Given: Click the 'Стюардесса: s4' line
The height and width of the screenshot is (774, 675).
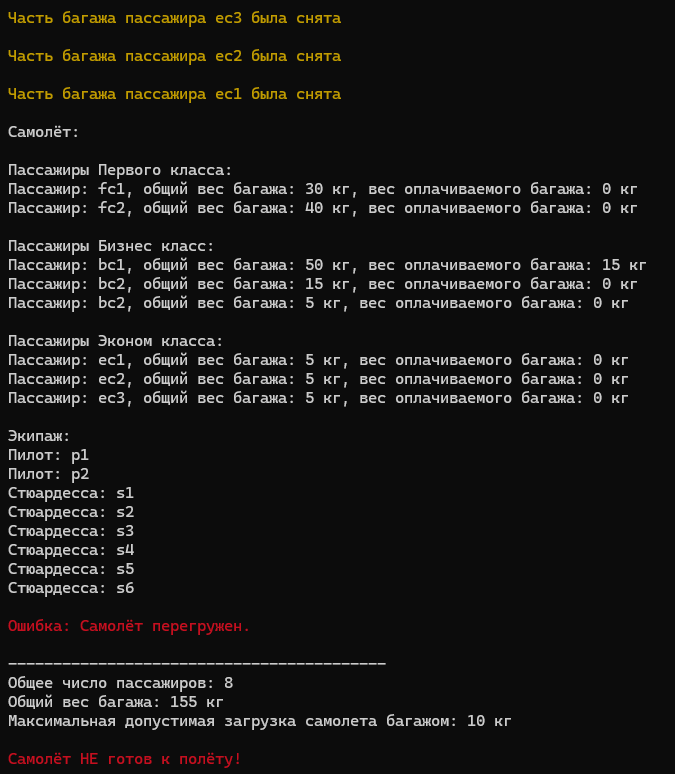Looking at the screenshot, I should tap(71, 550).
